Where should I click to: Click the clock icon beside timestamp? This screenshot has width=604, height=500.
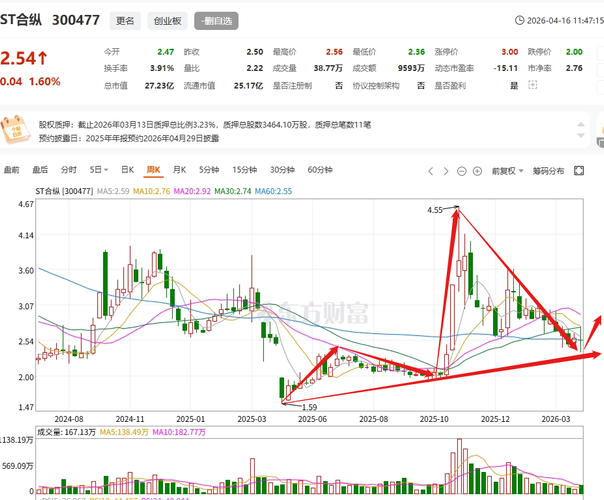pyautogui.click(x=519, y=20)
